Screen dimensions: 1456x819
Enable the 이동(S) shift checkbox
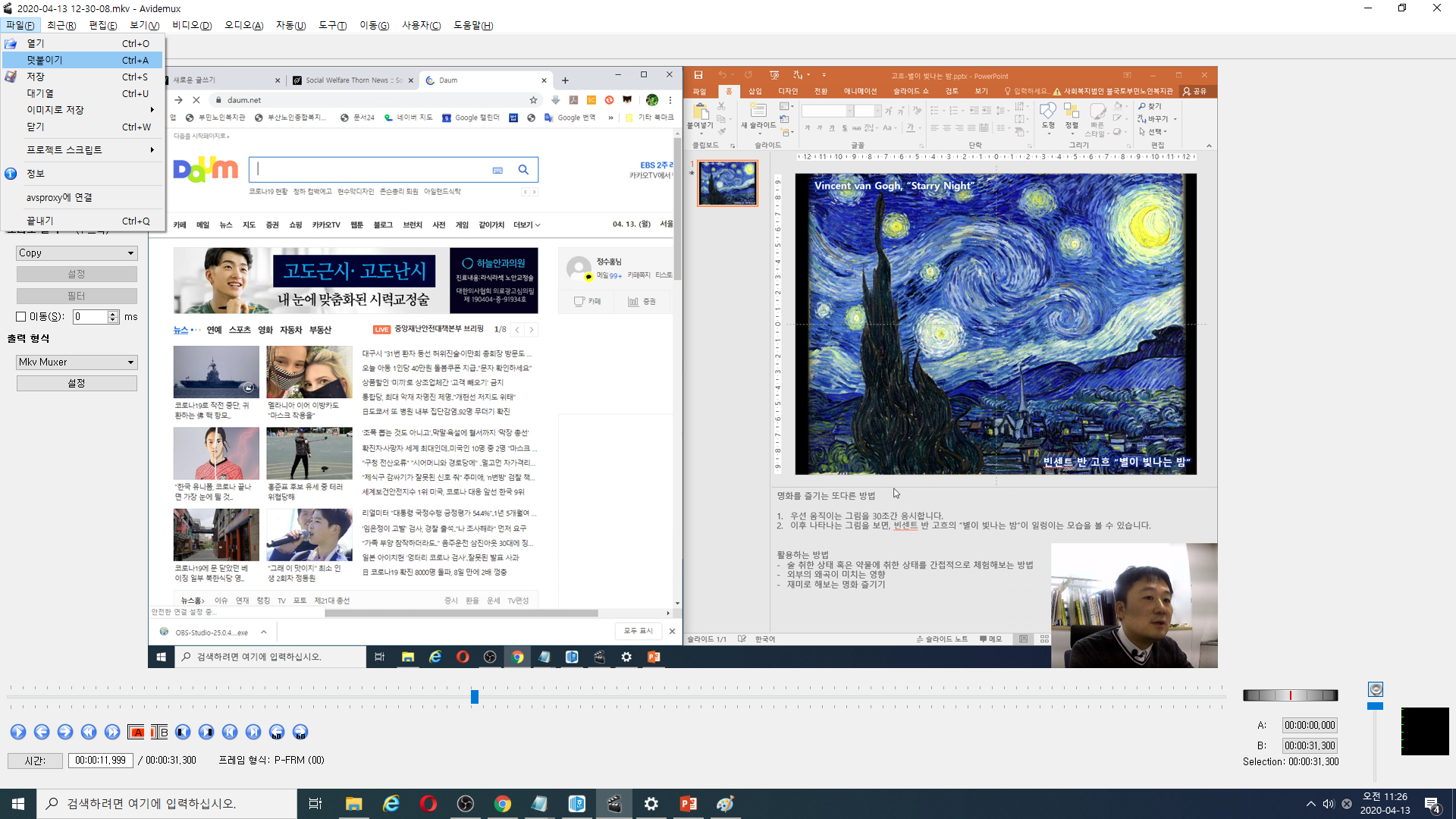point(21,317)
